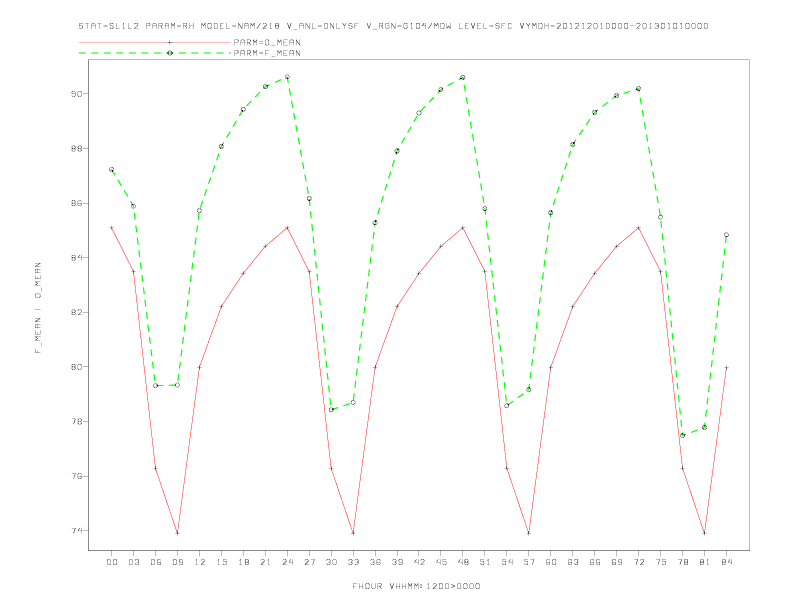
Task: Click the x-axis tick label 42
Action: click(x=419, y=562)
